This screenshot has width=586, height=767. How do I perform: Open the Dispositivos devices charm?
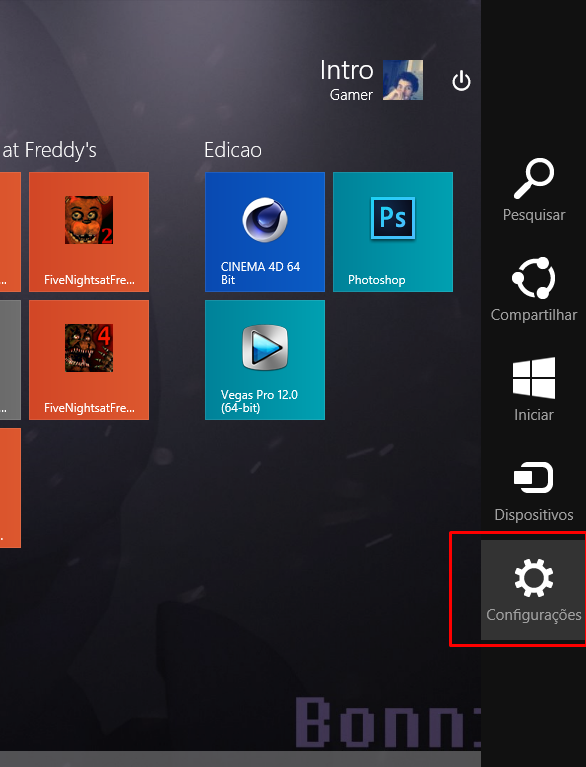pos(533,490)
